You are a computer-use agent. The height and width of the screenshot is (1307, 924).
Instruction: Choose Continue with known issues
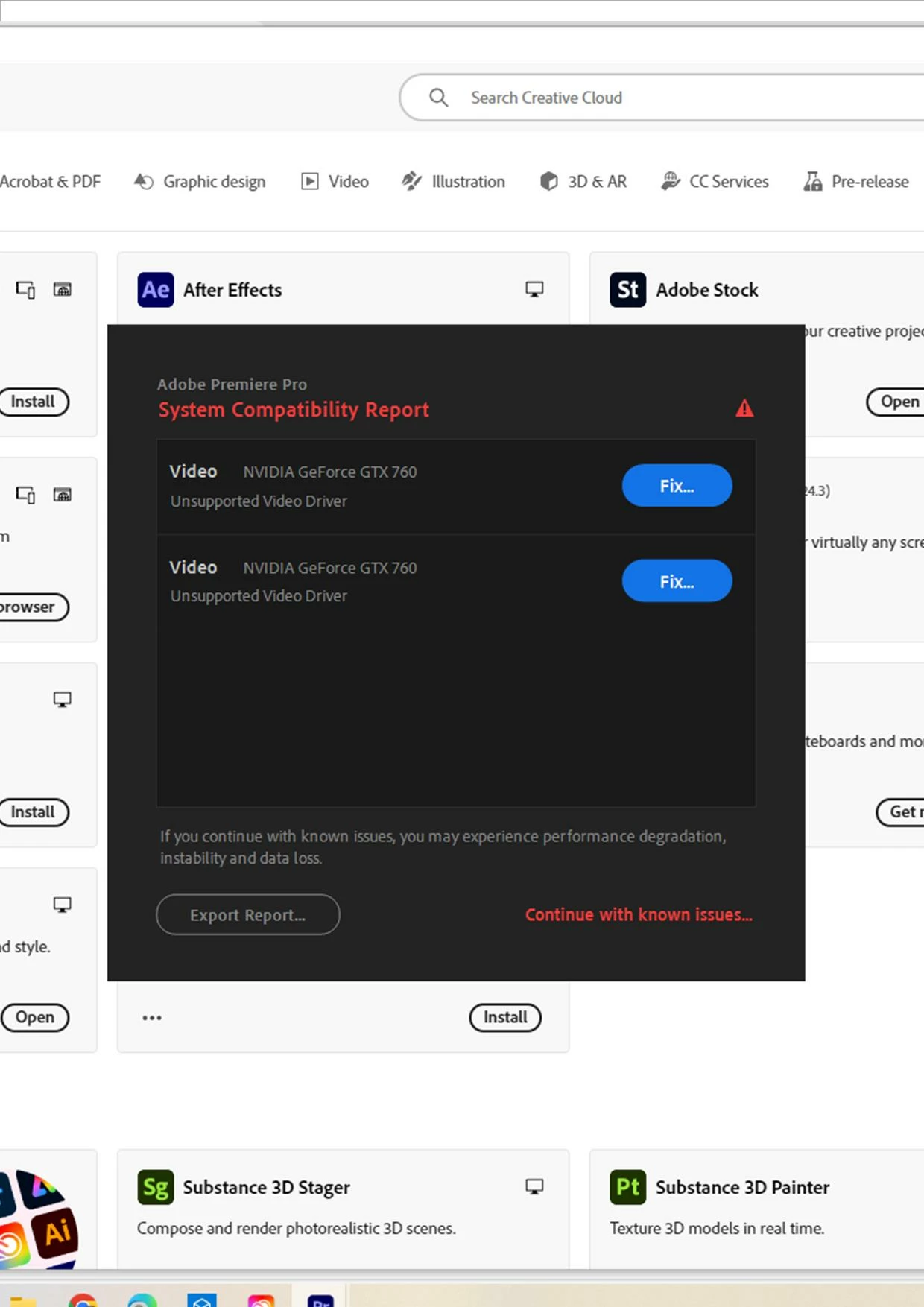(x=639, y=914)
